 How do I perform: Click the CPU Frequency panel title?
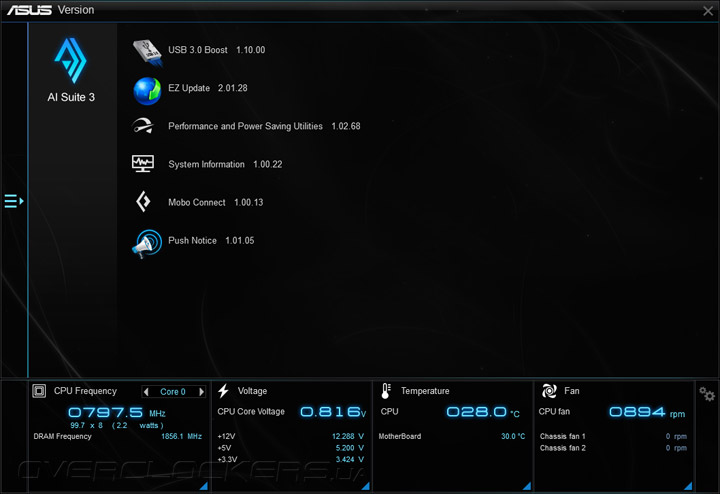pyautogui.click(x=85, y=391)
